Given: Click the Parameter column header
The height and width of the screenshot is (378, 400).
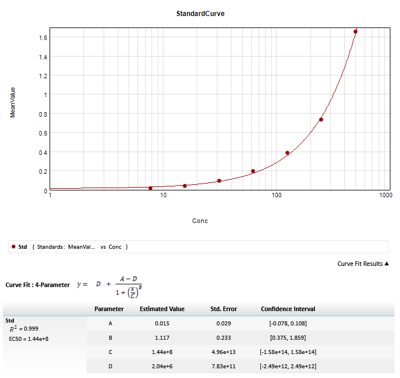Looking at the screenshot, I should (109, 309).
